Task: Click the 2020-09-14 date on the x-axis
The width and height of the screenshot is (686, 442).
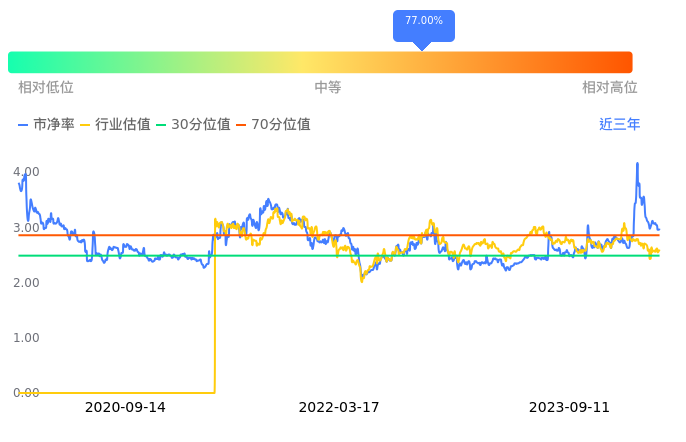Action: (x=125, y=408)
